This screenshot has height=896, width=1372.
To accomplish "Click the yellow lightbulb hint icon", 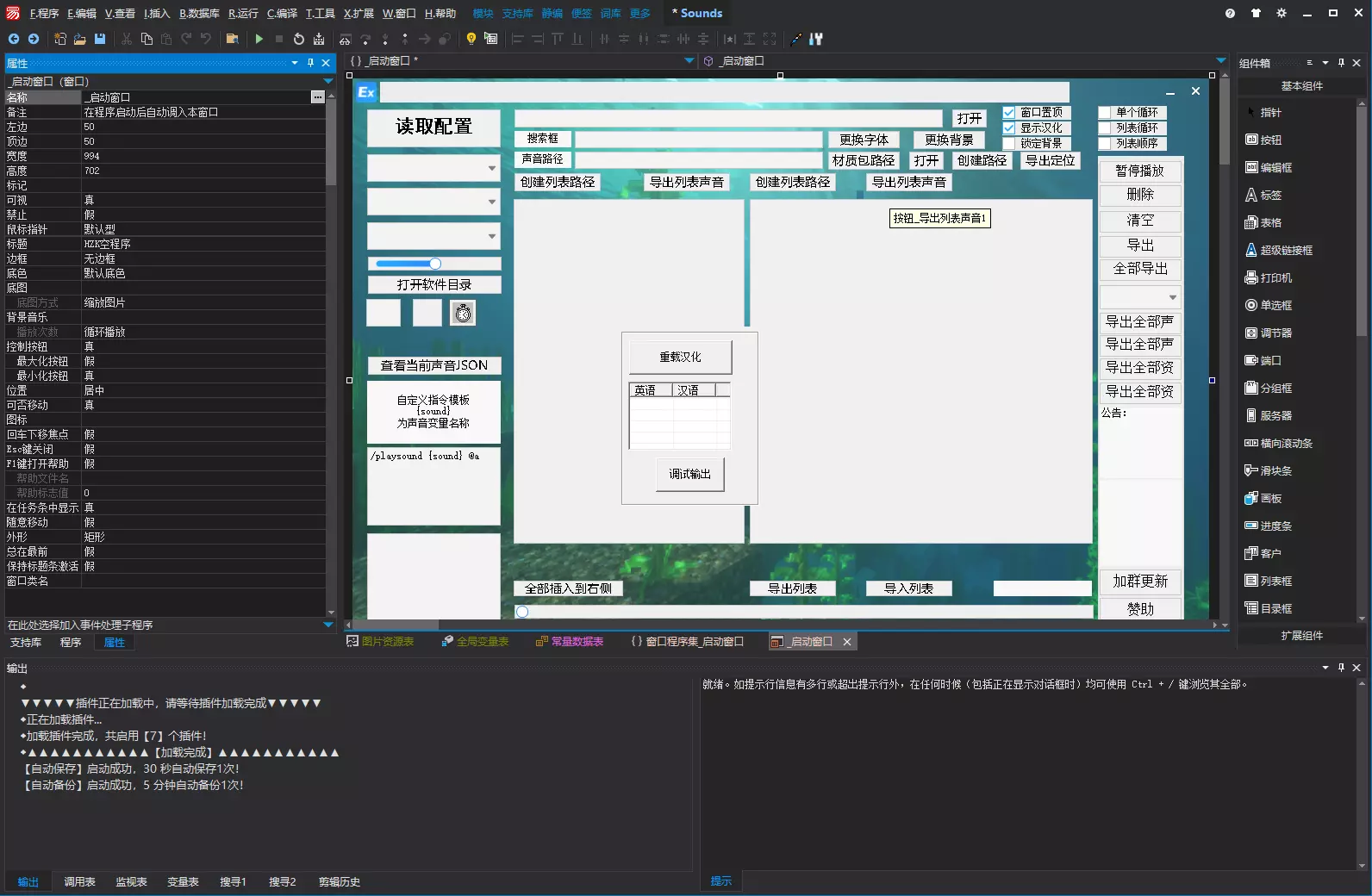I will [471, 39].
